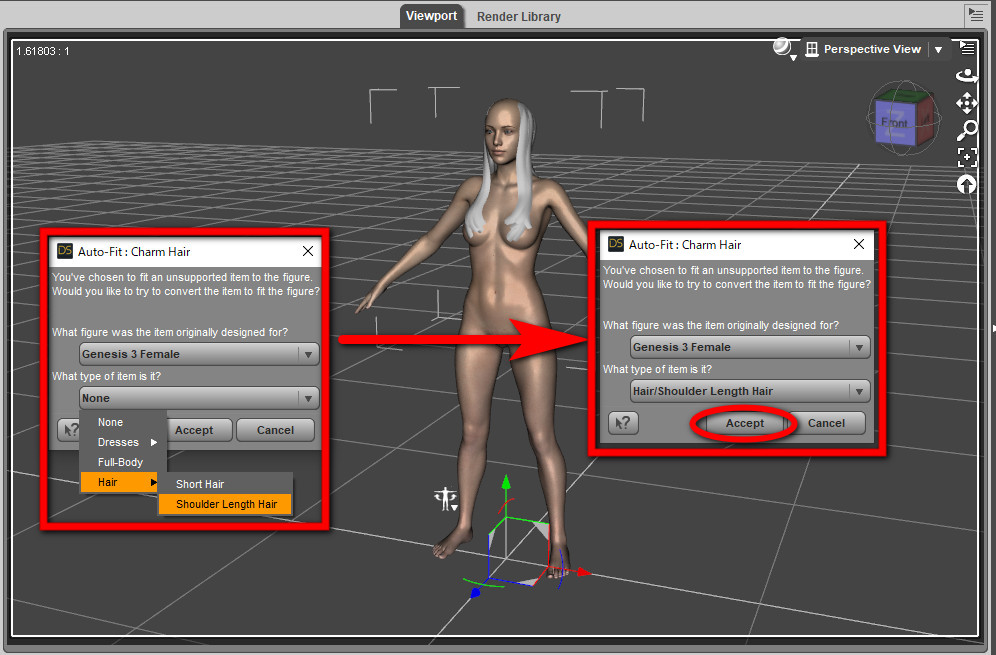Select Short Hair in the submenu

200,484
